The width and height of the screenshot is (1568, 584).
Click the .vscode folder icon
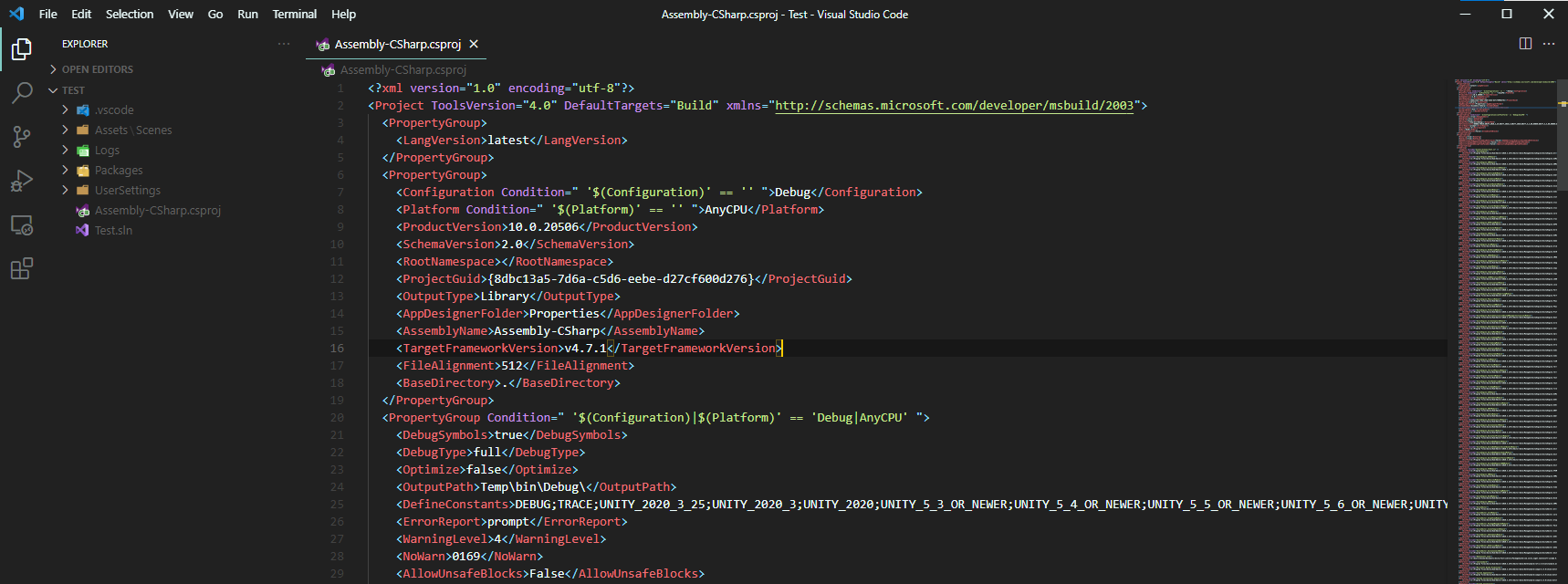[83, 109]
